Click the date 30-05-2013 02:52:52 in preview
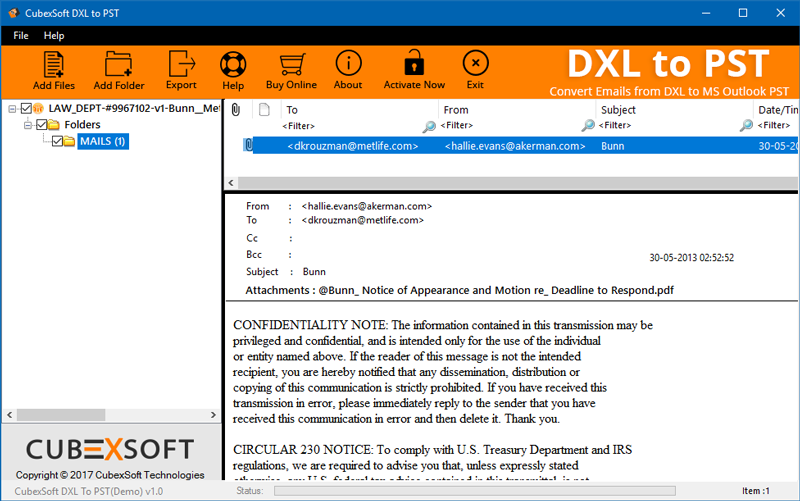This screenshot has width=800, height=501. (691, 258)
